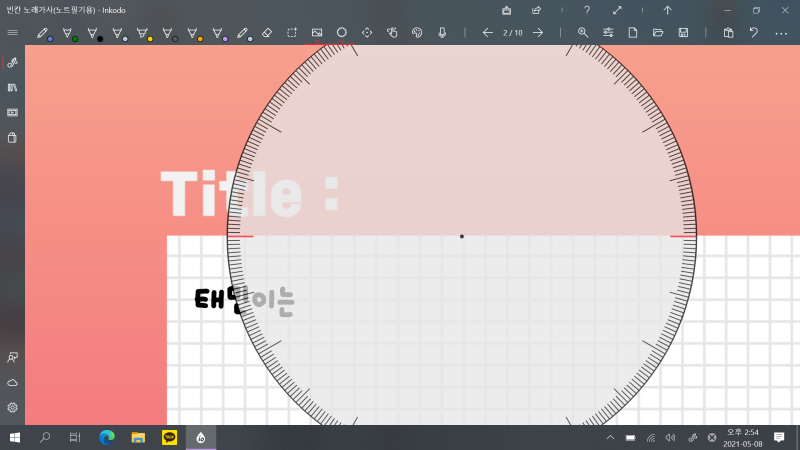Image resolution: width=800 pixels, height=450 pixels.
Task: Select the light blue highlighter pen
Action: coord(119,33)
